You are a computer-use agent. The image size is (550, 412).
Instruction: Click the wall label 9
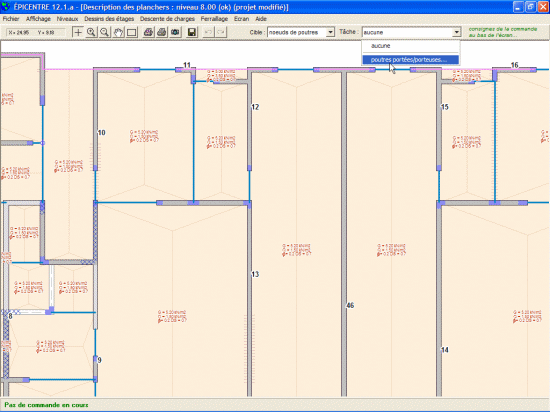pyautogui.click(x=99, y=360)
